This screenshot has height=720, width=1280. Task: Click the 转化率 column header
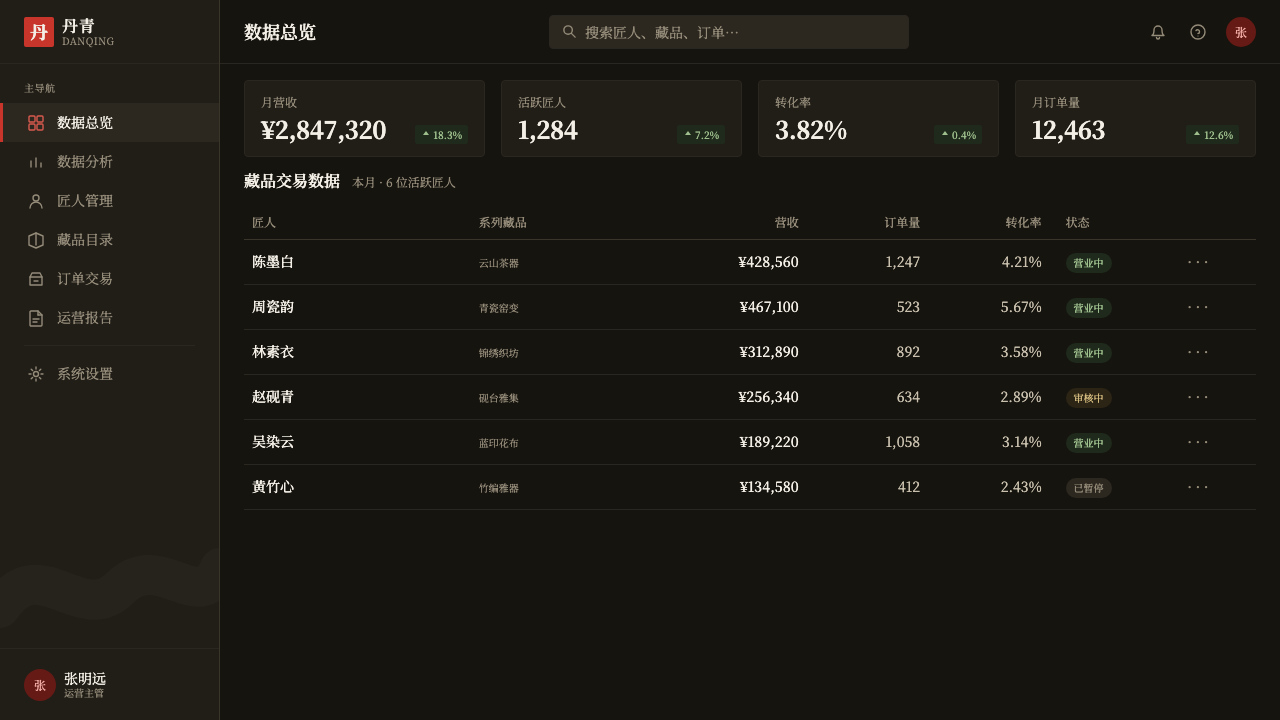(x=1023, y=223)
